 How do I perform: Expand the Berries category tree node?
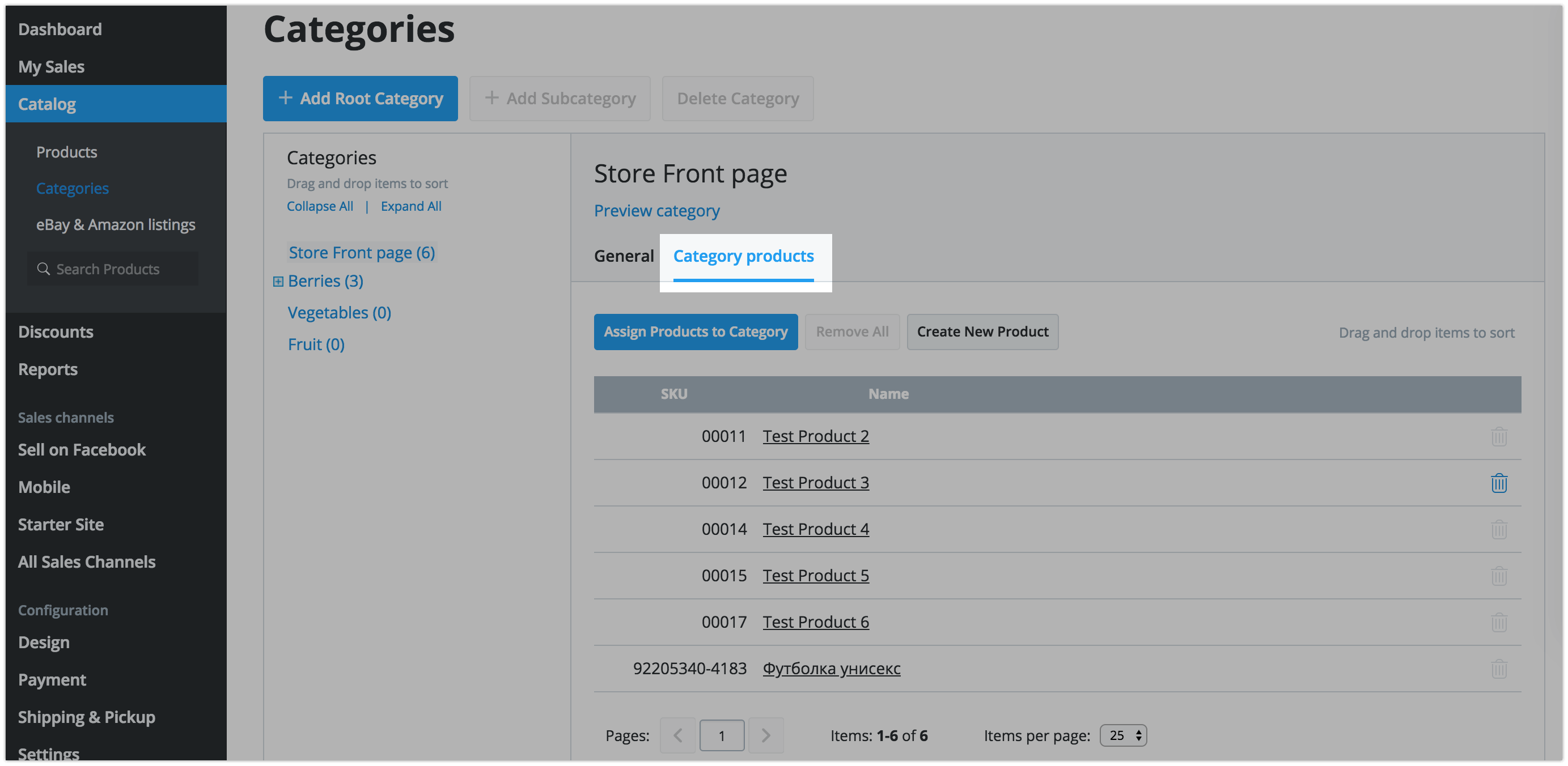point(278,281)
